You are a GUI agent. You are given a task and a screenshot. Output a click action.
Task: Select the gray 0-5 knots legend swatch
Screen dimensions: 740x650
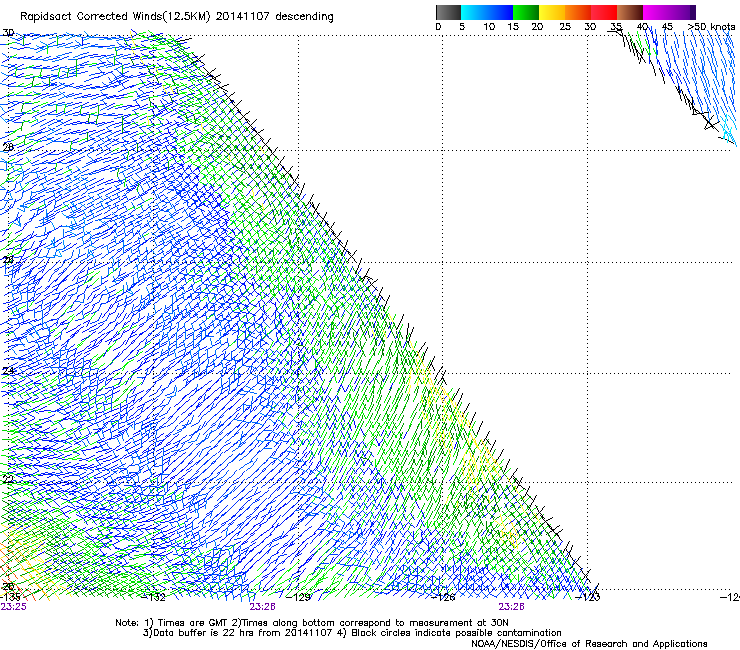(x=448, y=12)
